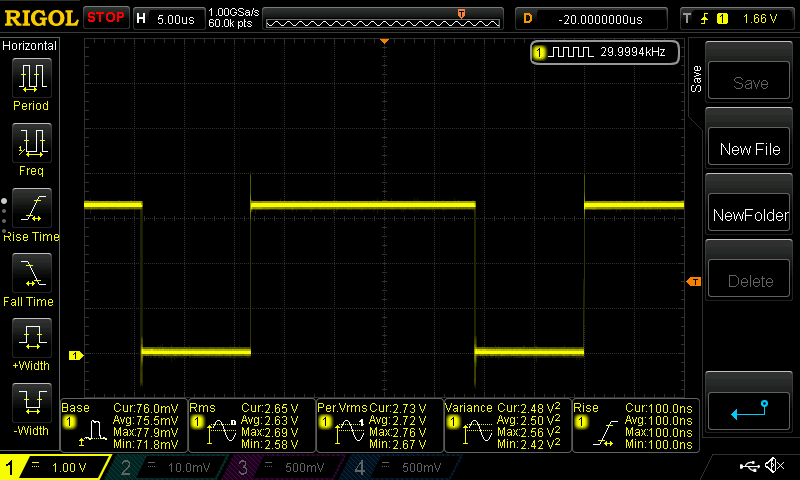Click the Base measurement waveform icon

click(93, 433)
